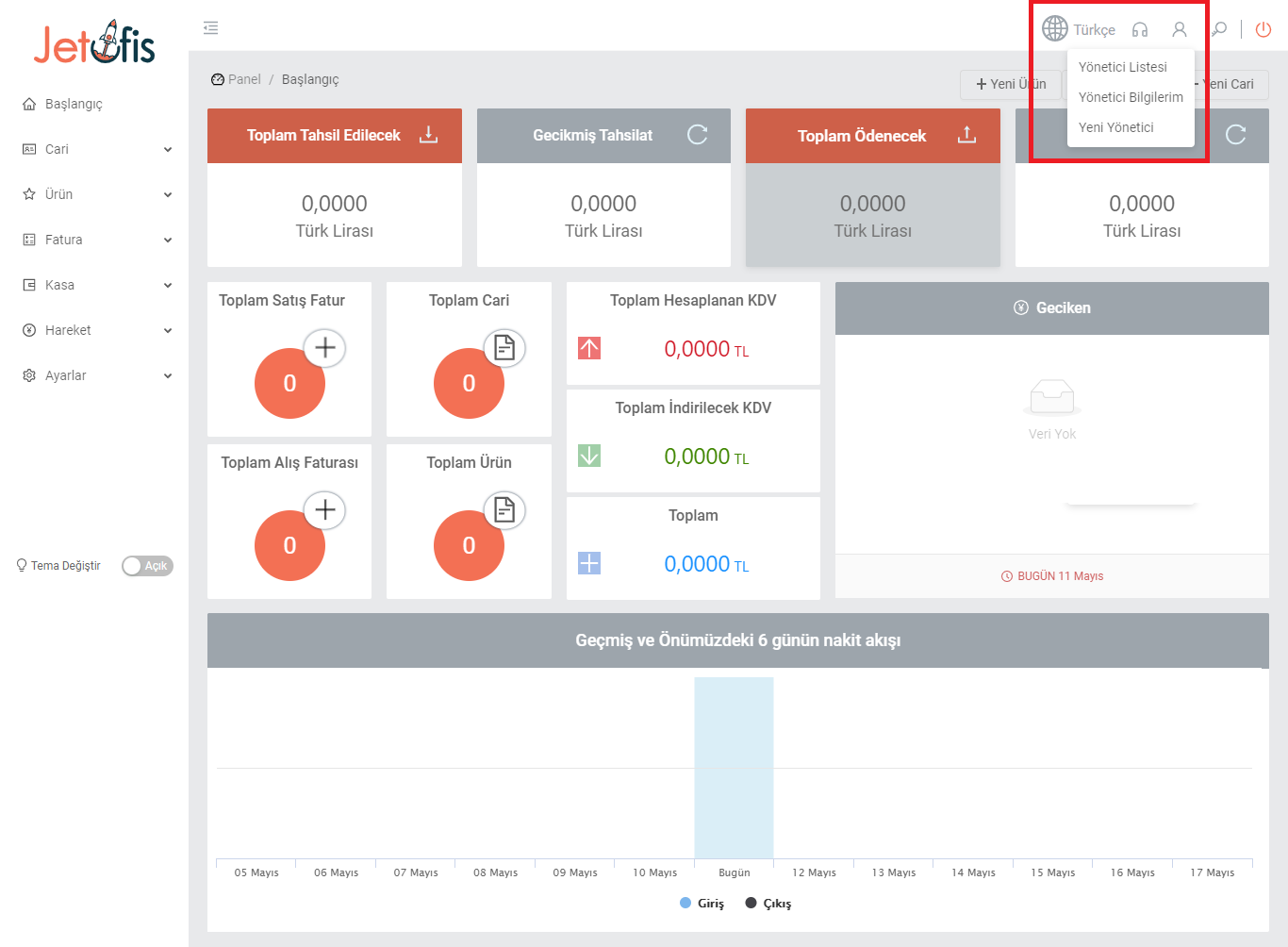Viewport: 1288px width, 947px height.
Task: Click the blue plus Toplam icon
Action: click(589, 563)
